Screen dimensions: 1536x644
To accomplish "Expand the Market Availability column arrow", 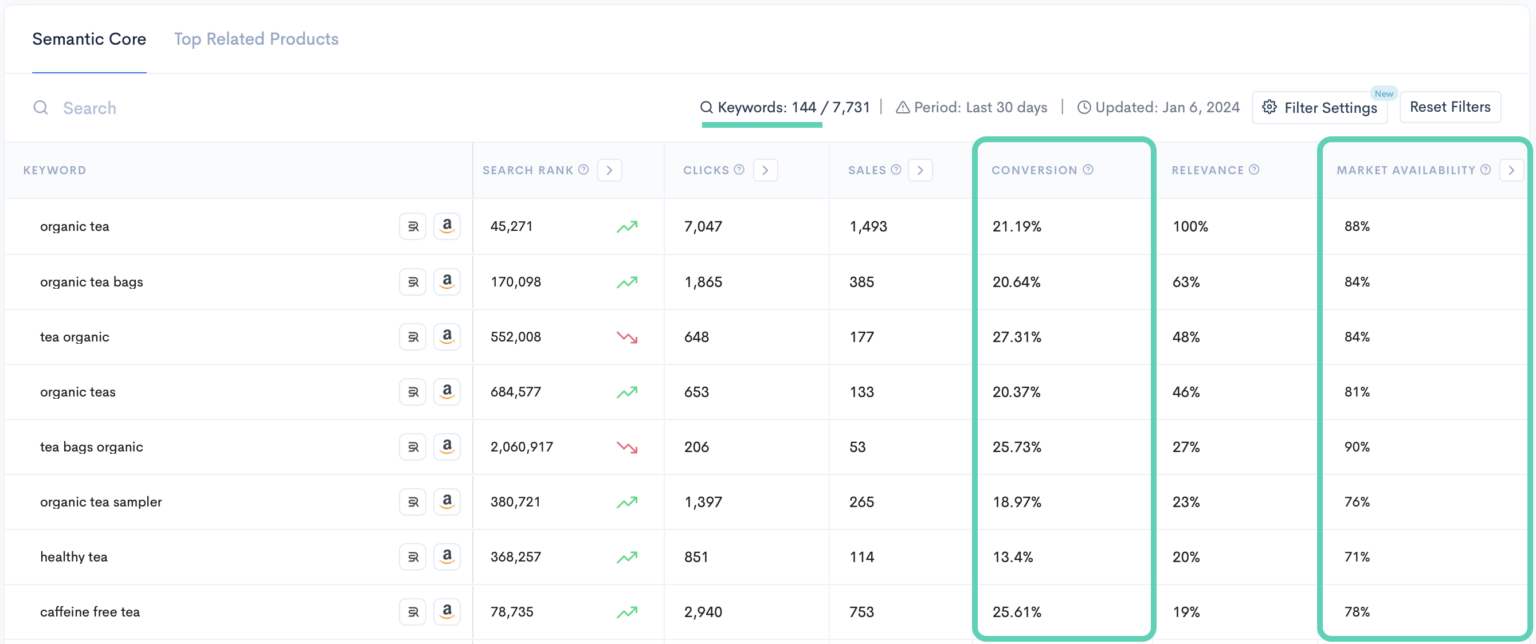I will [1511, 170].
